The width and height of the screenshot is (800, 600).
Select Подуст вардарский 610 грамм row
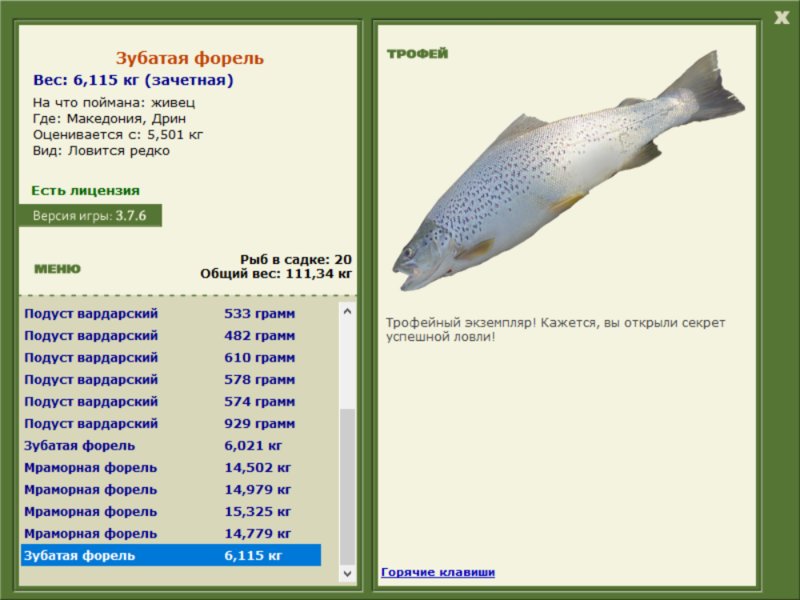(171, 357)
